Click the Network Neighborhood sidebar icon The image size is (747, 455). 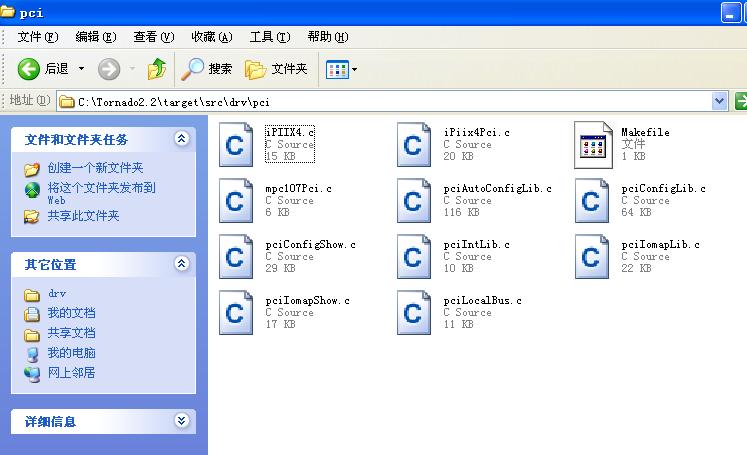click(32, 374)
